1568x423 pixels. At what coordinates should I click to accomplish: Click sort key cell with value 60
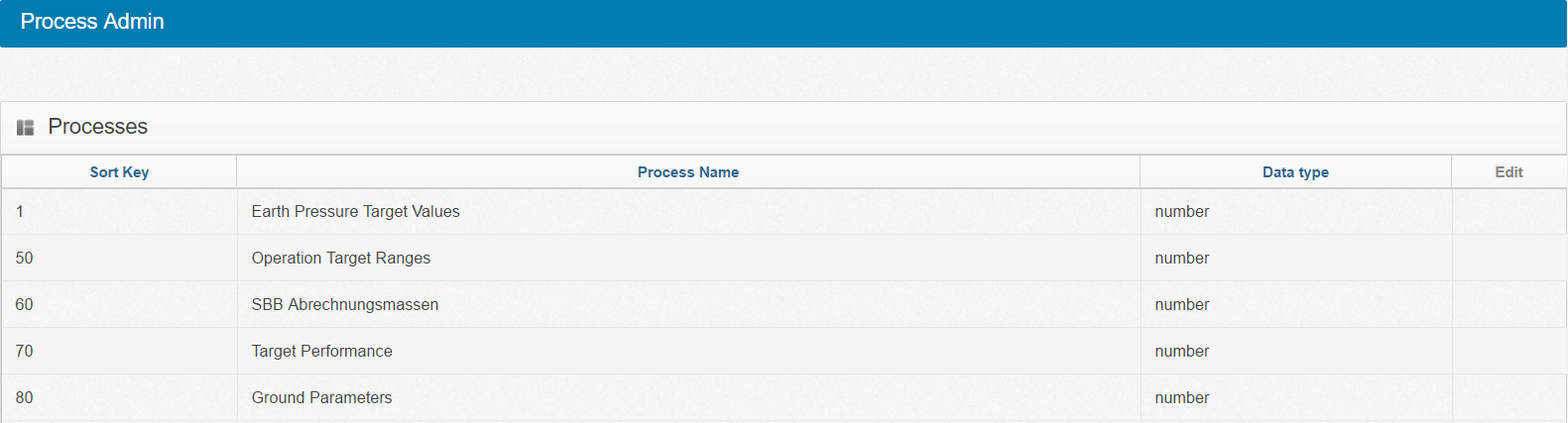(x=24, y=305)
